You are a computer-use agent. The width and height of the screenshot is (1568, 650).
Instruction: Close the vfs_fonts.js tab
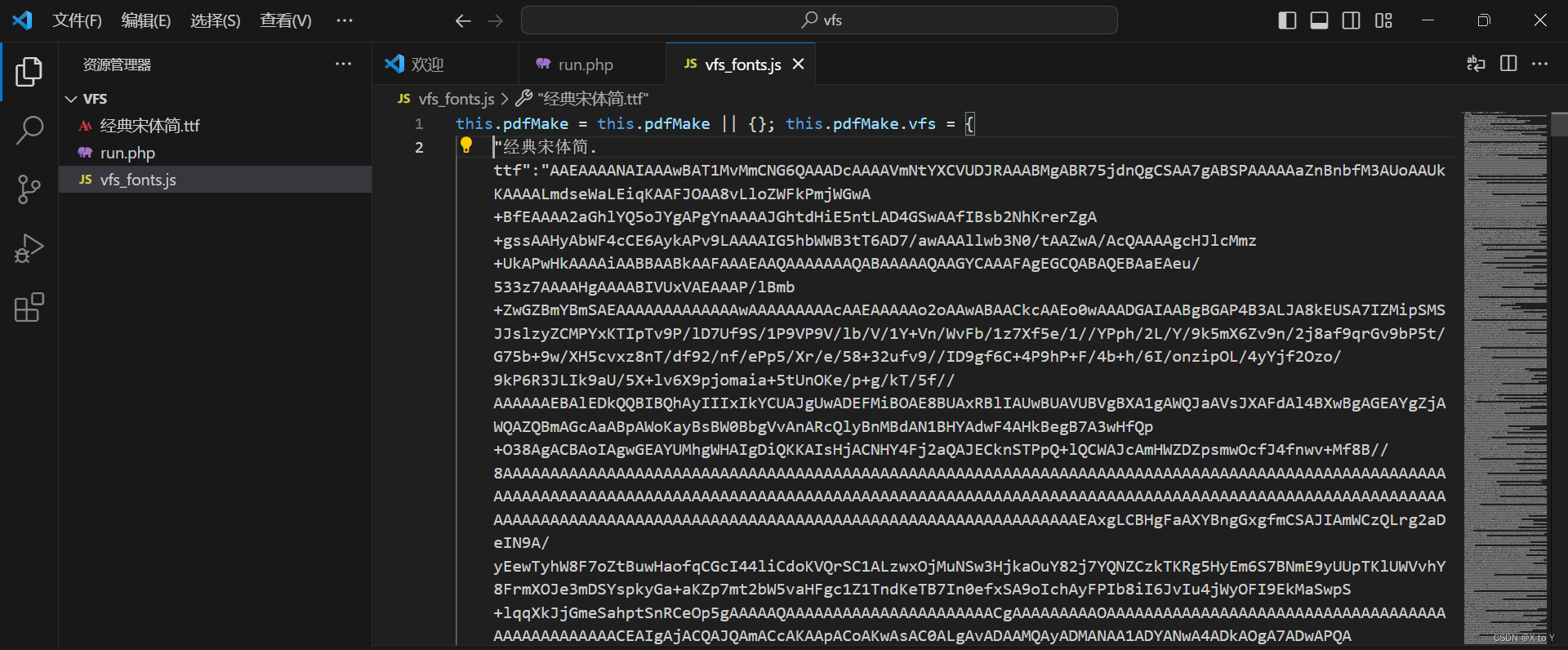(799, 64)
